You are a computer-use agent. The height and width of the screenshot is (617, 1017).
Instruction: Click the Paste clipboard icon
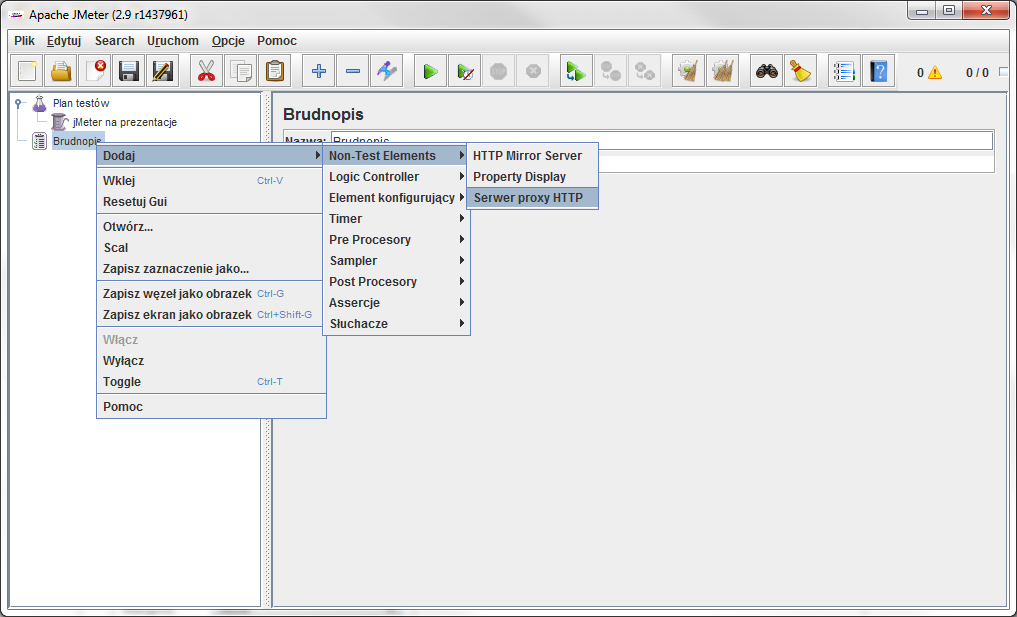click(274, 71)
